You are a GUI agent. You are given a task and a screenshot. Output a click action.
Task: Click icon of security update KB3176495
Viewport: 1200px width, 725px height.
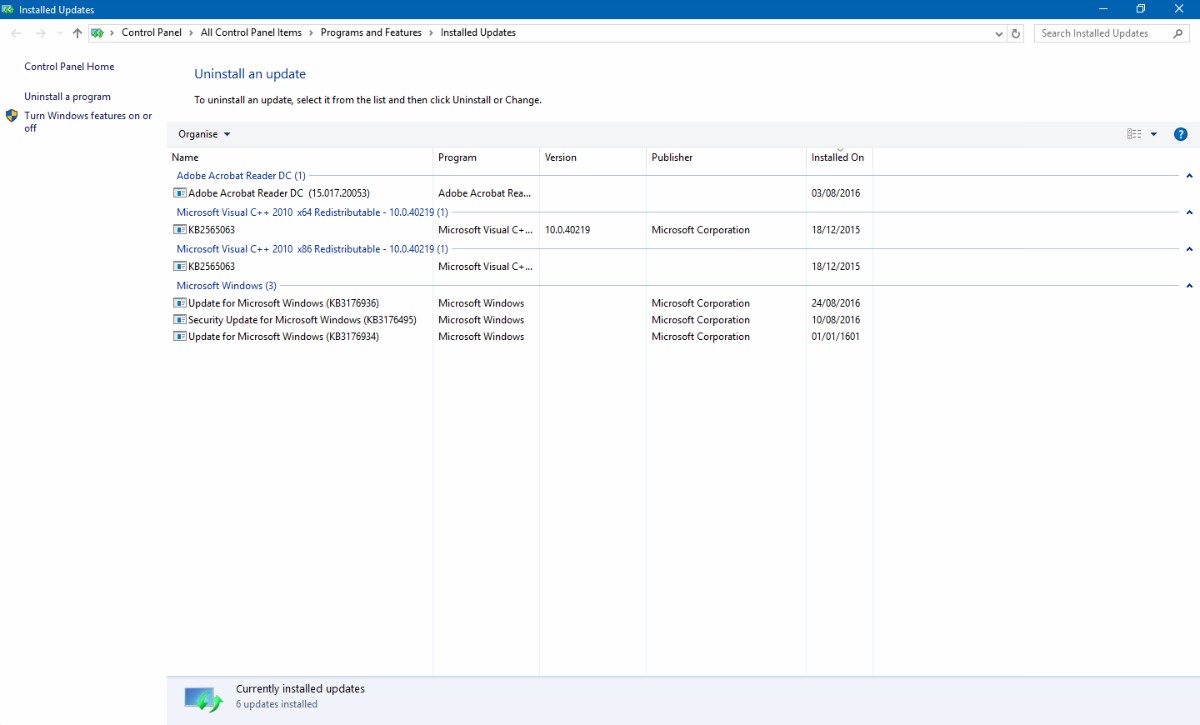click(x=180, y=320)
